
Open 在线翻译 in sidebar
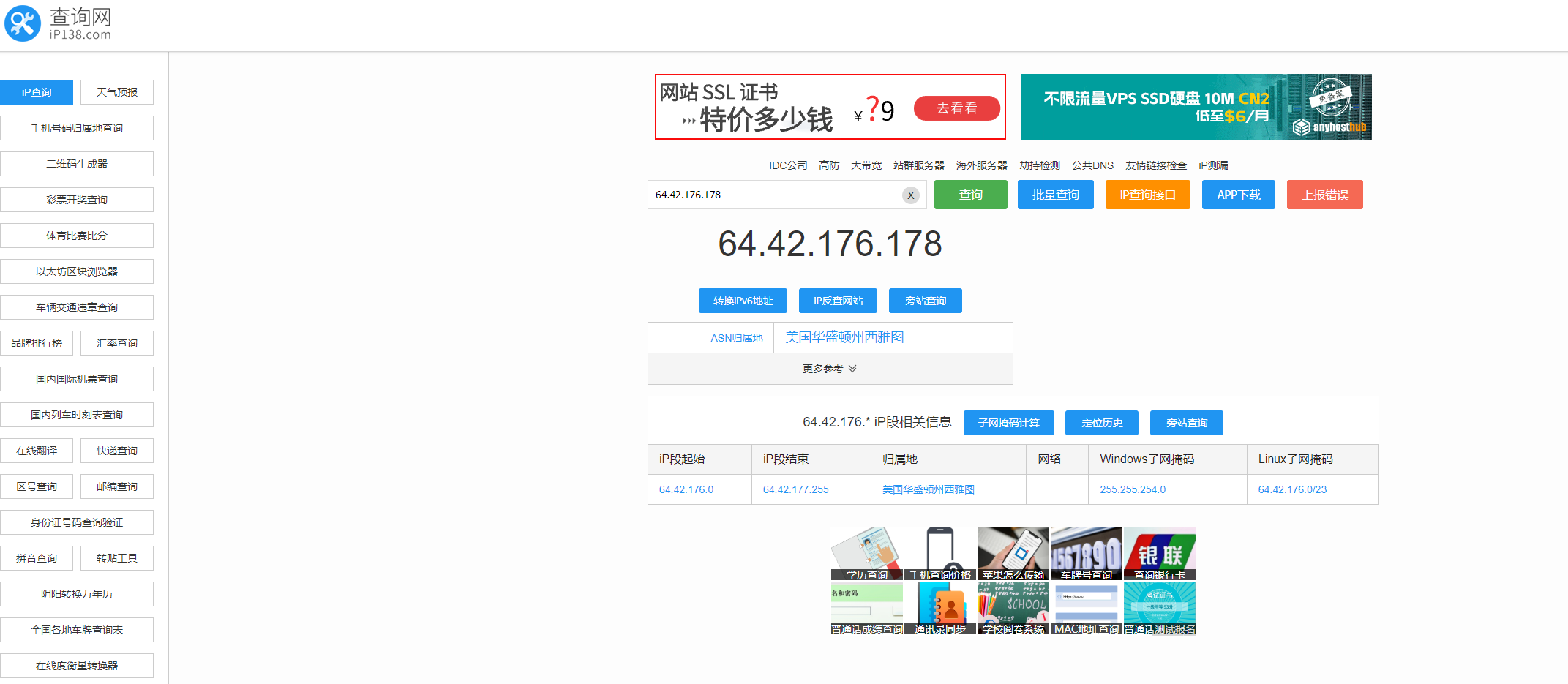point(37,451)
